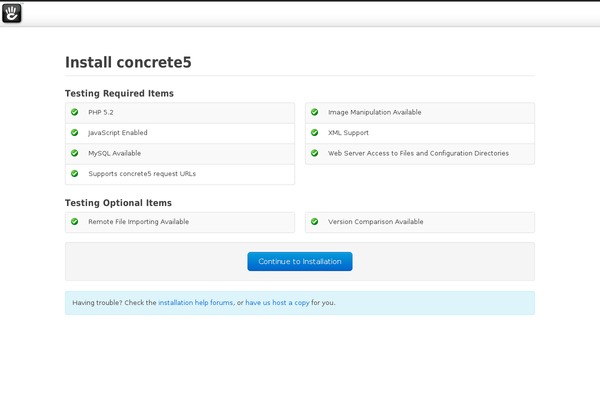Click green check icon beside XML Support
This screenshot has width=600, height=400.
click(315, 132)
